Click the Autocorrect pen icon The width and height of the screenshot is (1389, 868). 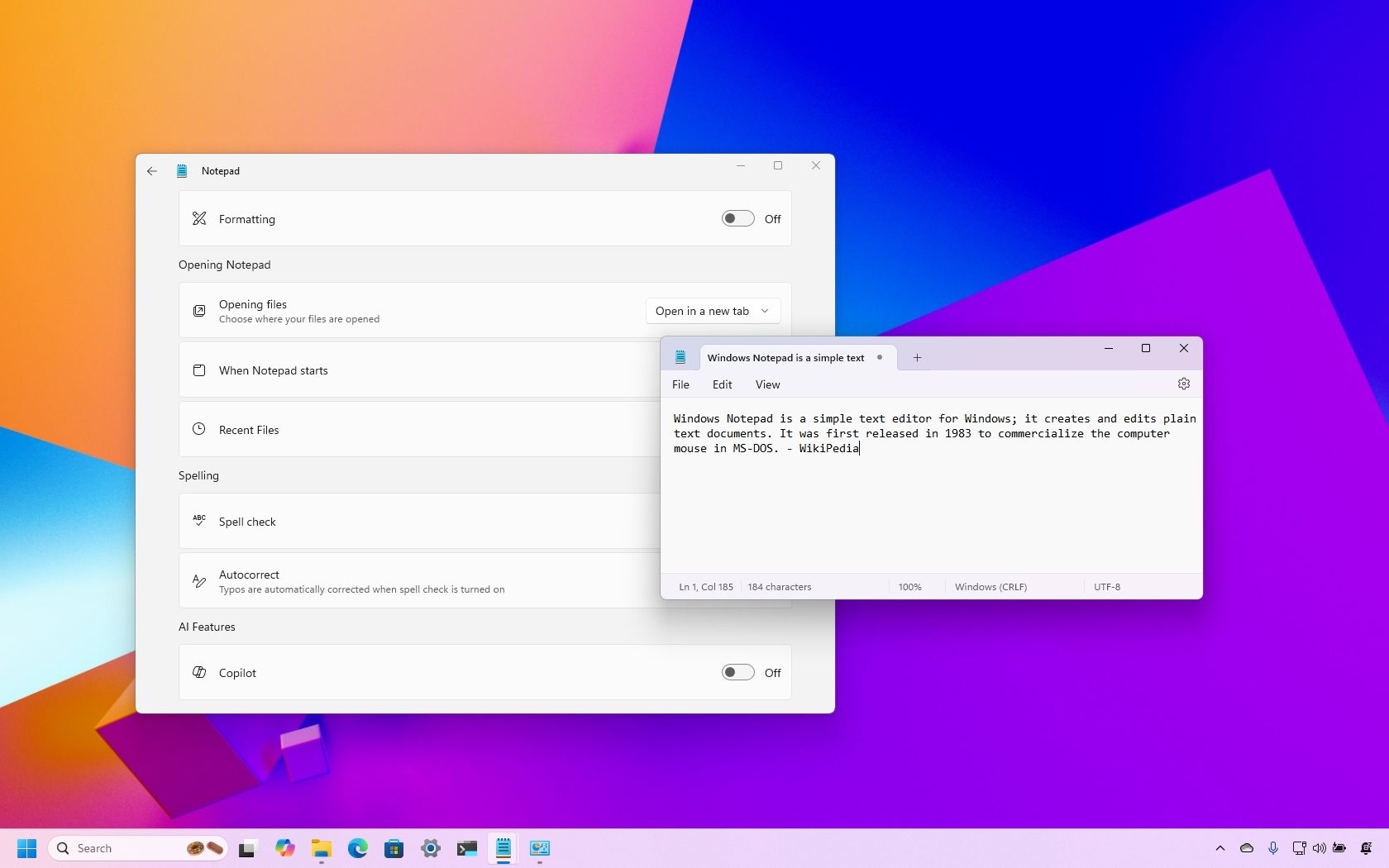[x=198, y=580]
